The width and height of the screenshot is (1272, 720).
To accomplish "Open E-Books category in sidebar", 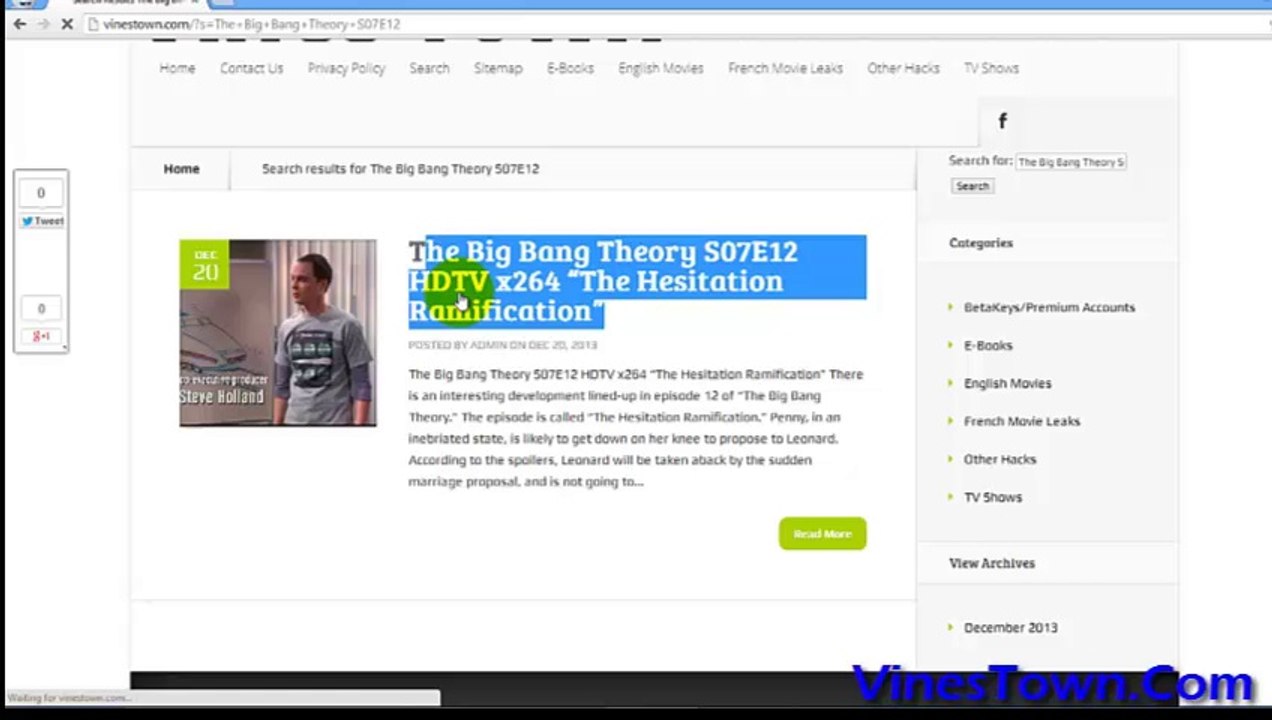I will pos(988,345).
